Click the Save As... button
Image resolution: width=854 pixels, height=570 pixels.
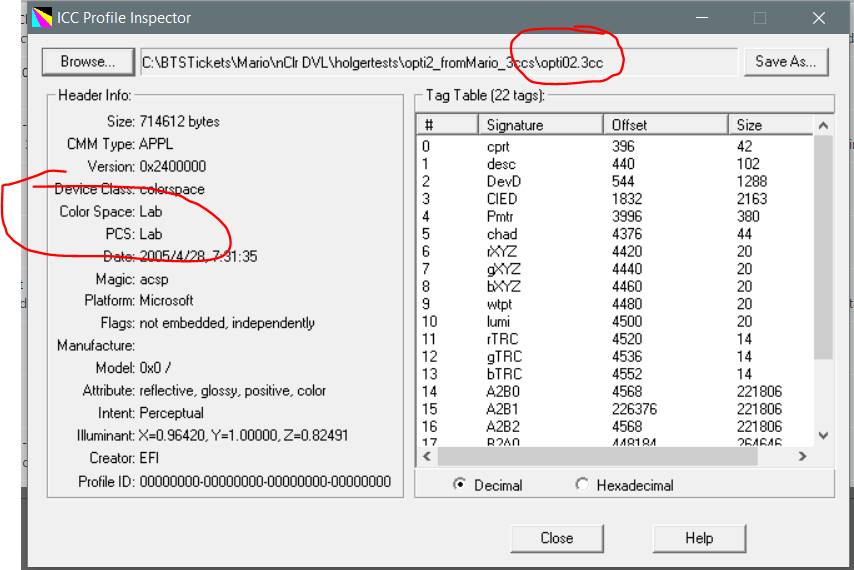786,62
